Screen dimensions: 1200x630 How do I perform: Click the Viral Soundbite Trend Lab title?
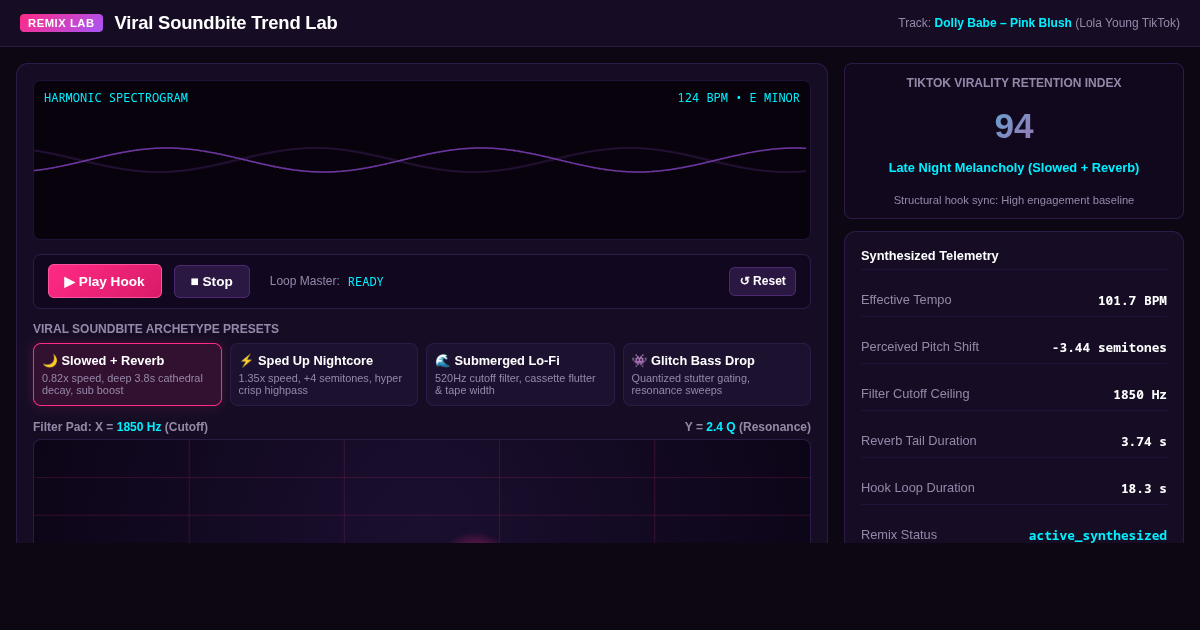226,23
